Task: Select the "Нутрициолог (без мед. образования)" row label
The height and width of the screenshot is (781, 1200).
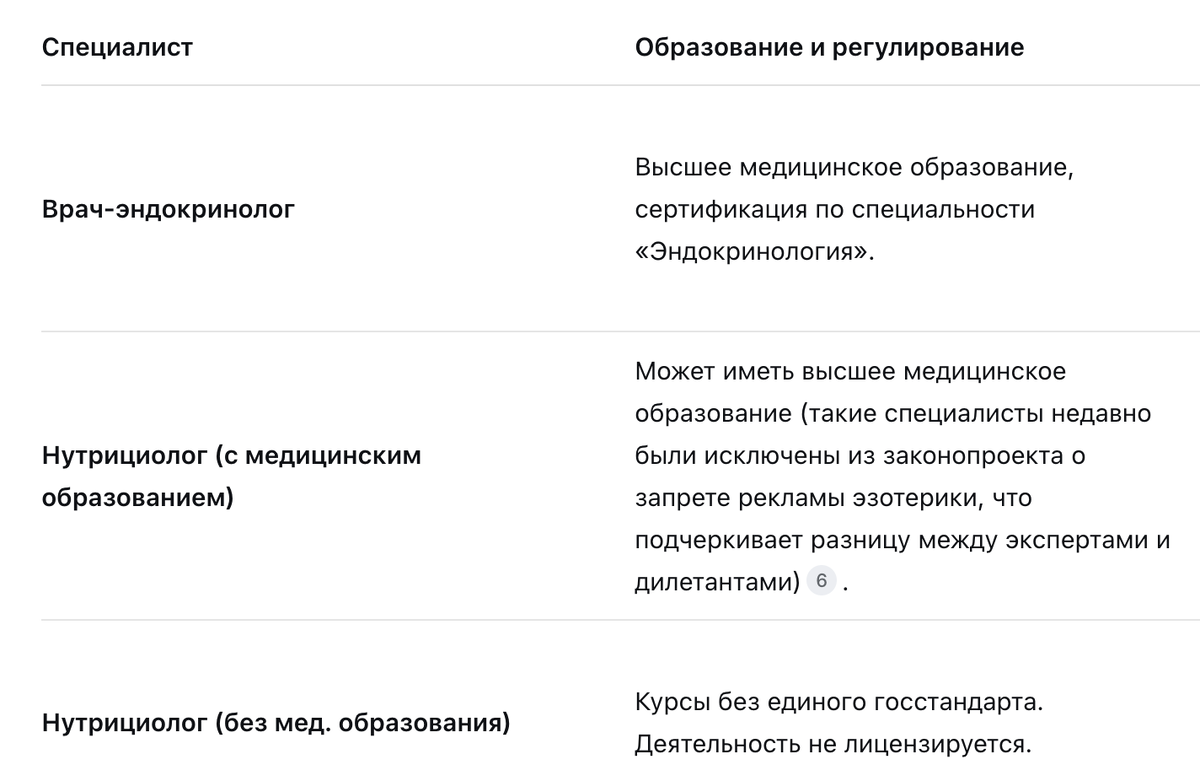Action: pyautogui.click(x=275, y=722)
